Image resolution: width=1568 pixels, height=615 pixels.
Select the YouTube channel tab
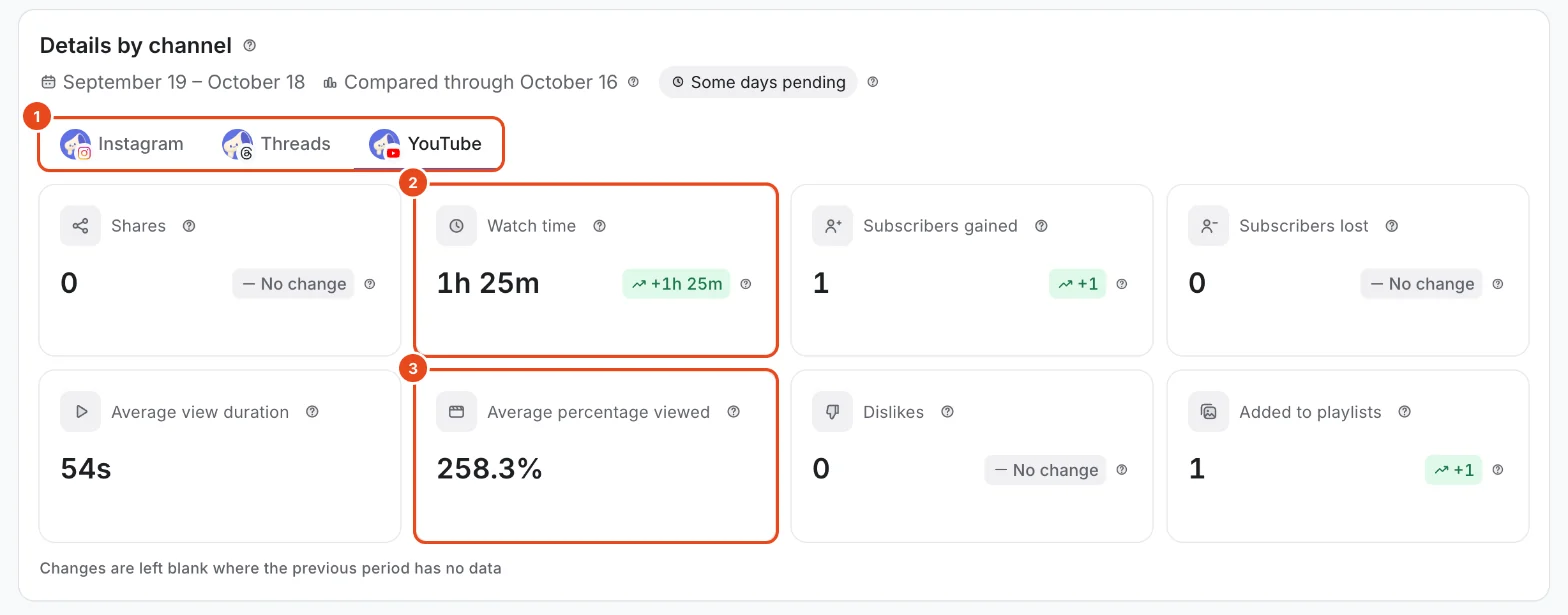click(425, 144)
